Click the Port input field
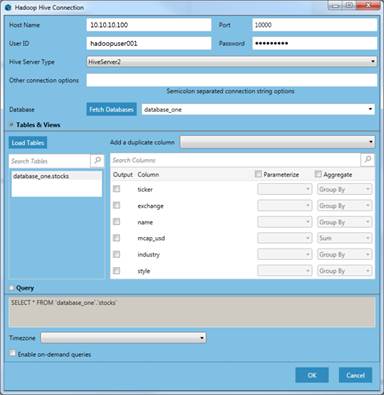384x395 pixels. click(x=315, y=25)
